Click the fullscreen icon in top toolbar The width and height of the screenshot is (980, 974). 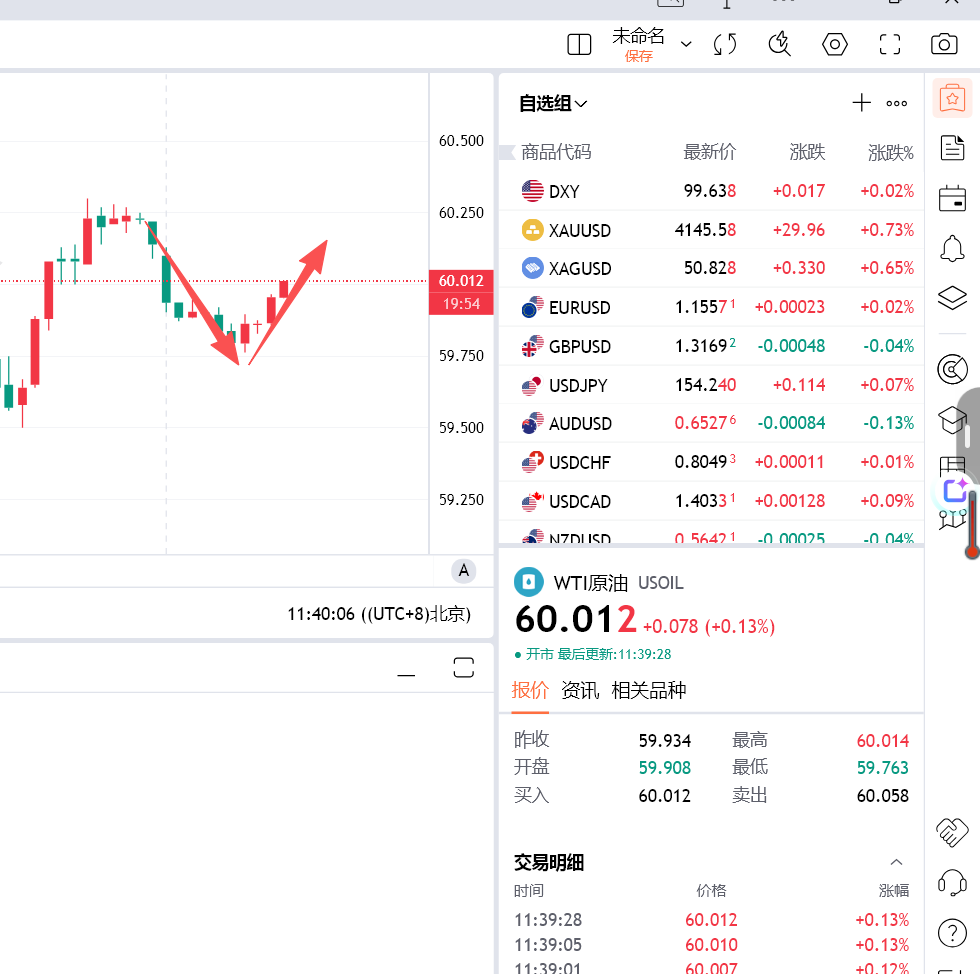click(x=890, y=44)
